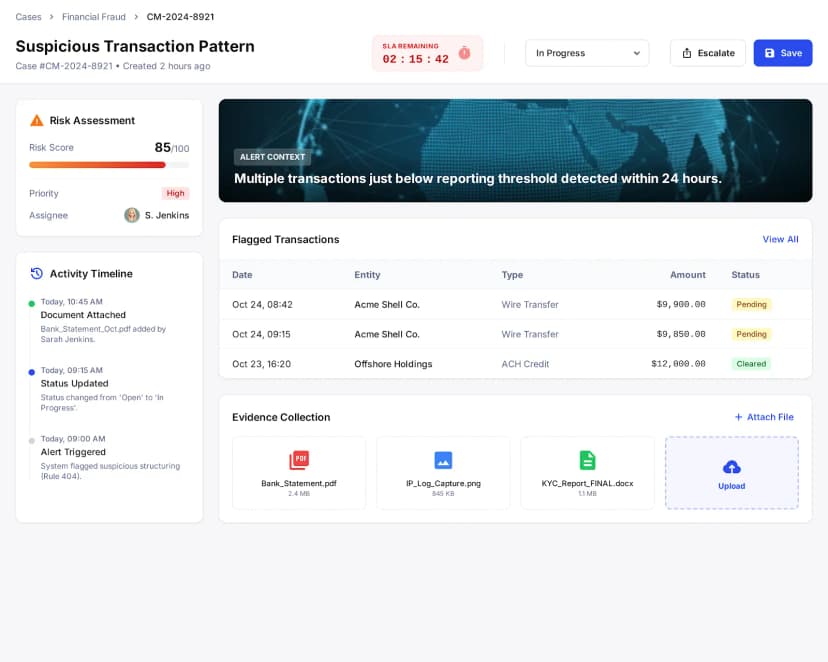The height and width of the screenshot is (662, 828).
Task: Open the IP_Log_Capture.png image icon
Action: click(x=443, y=460)
